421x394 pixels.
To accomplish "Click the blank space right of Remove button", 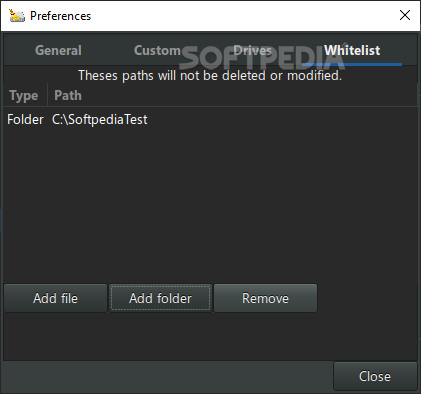I will (367, 298).
